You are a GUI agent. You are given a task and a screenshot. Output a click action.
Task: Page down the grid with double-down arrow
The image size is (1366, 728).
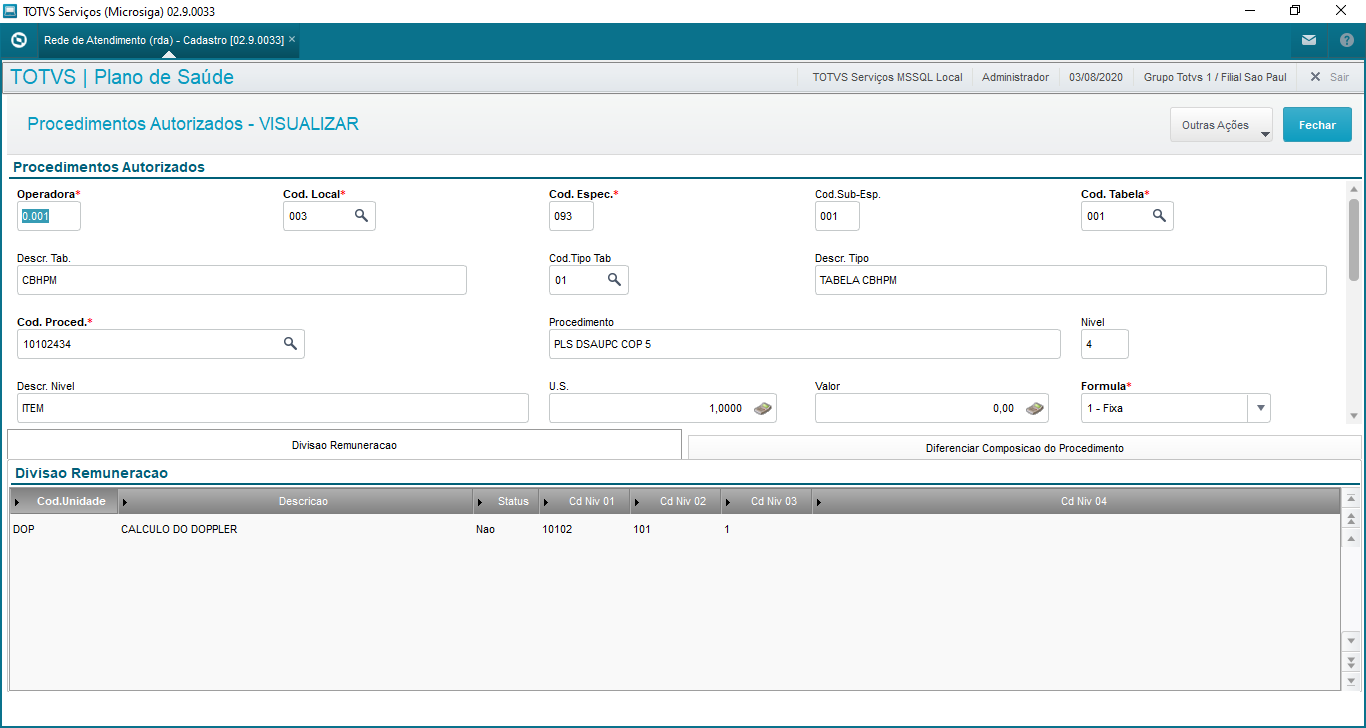(x=1351, y=661)
